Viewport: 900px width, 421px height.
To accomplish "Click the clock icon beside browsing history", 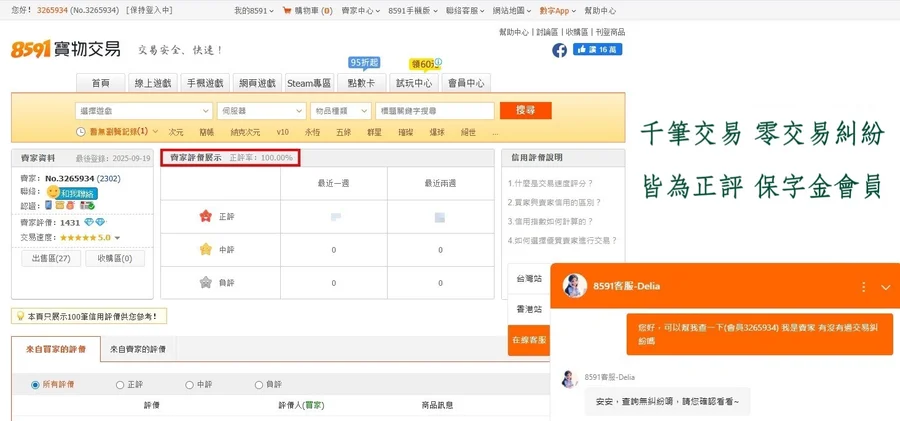I will point(82,131).
